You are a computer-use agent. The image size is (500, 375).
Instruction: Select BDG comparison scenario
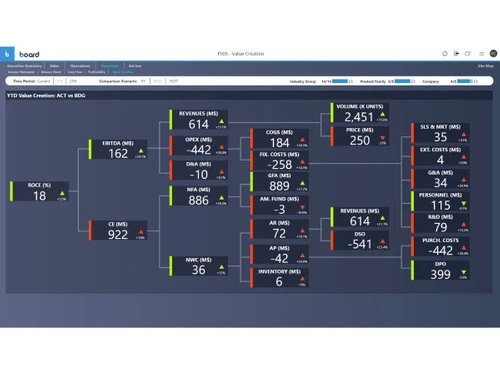(158, 81)
